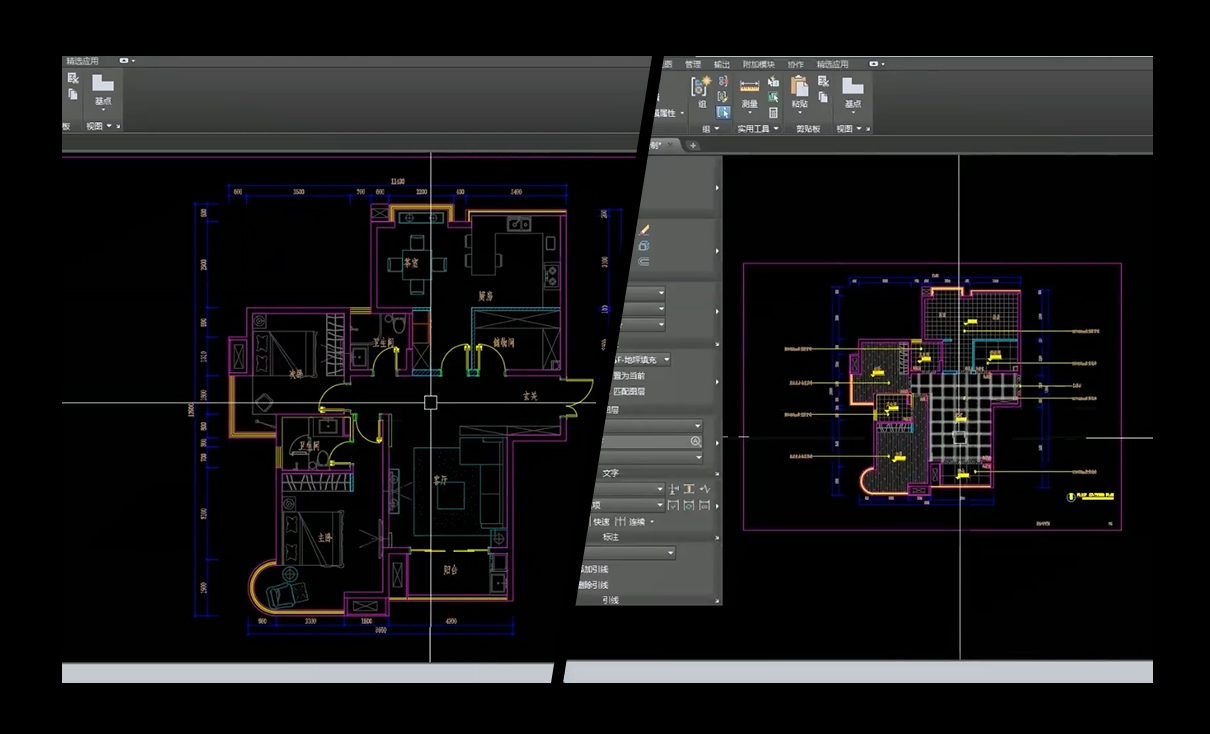Click the Quick dimension (快速) button

point(601,522)
